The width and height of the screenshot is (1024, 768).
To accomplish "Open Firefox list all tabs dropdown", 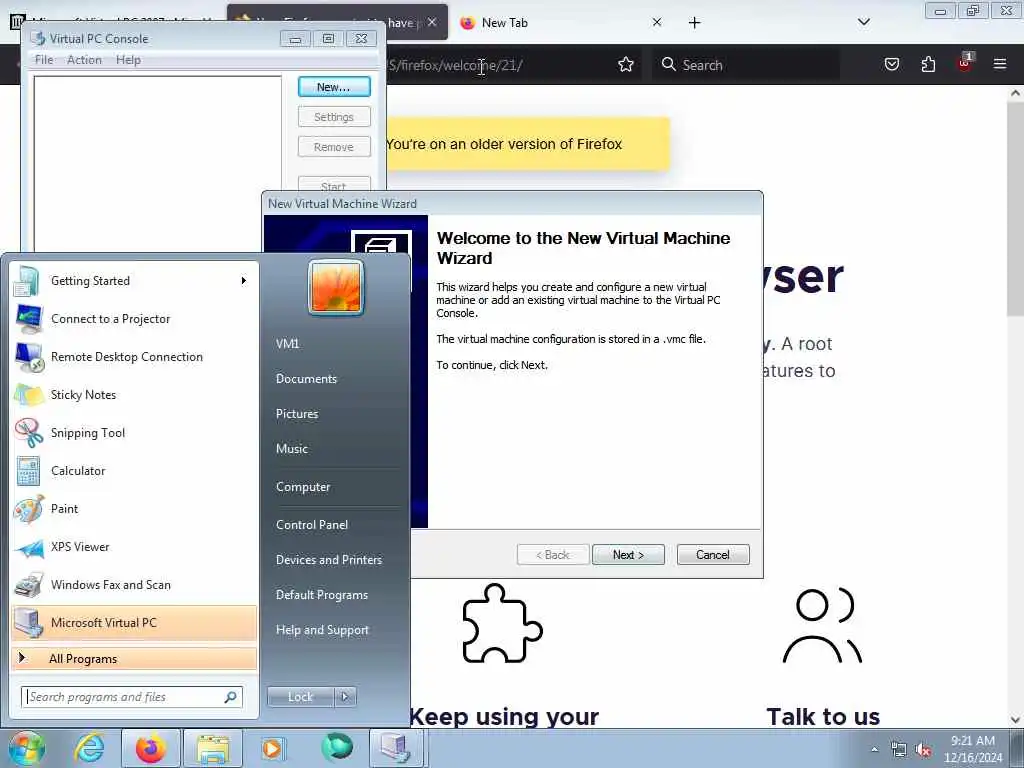I will [x=863, y=22].
